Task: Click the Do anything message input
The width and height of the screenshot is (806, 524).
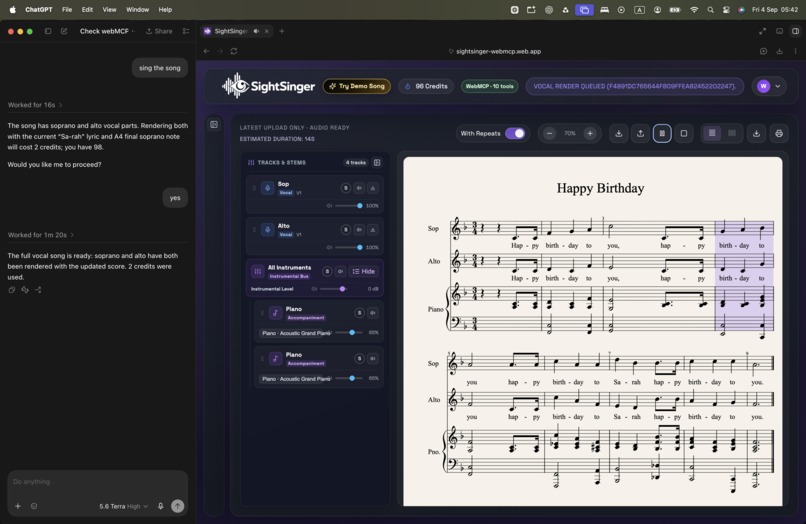Action: click(97, 482)
